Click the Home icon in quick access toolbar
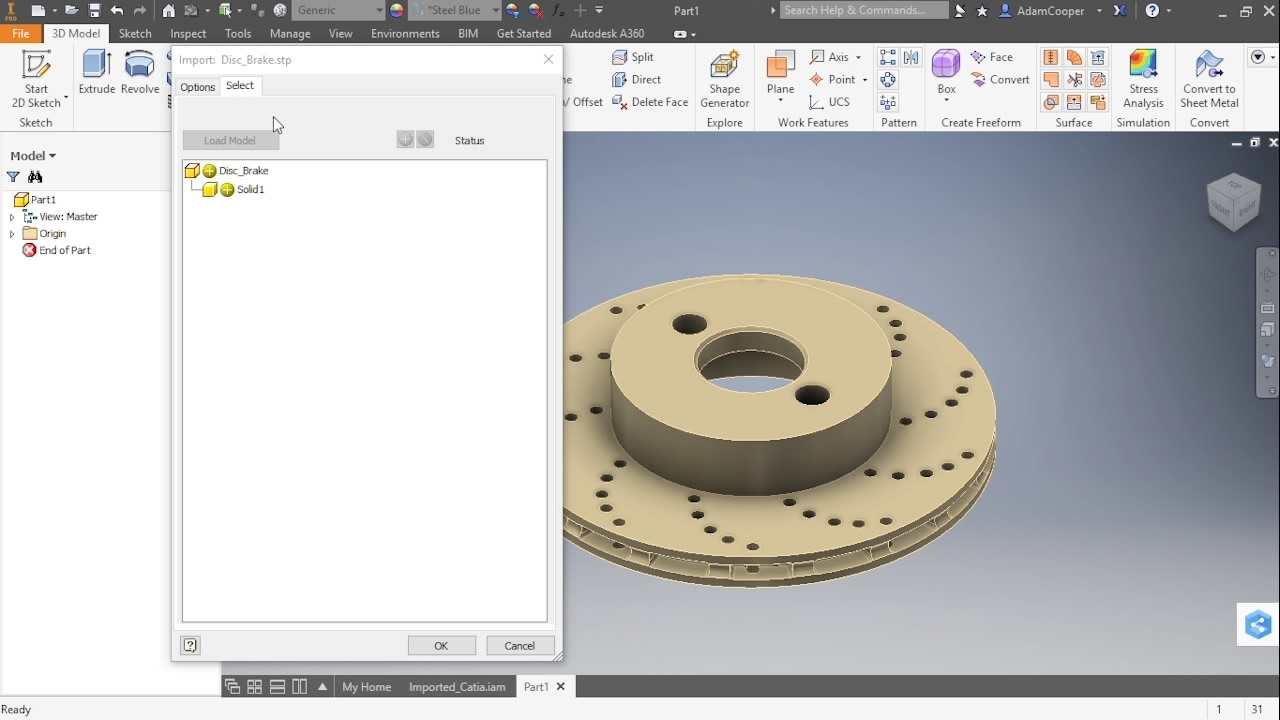The width and height of the screenshot is (1280, 720). click(x=168, y=10)
